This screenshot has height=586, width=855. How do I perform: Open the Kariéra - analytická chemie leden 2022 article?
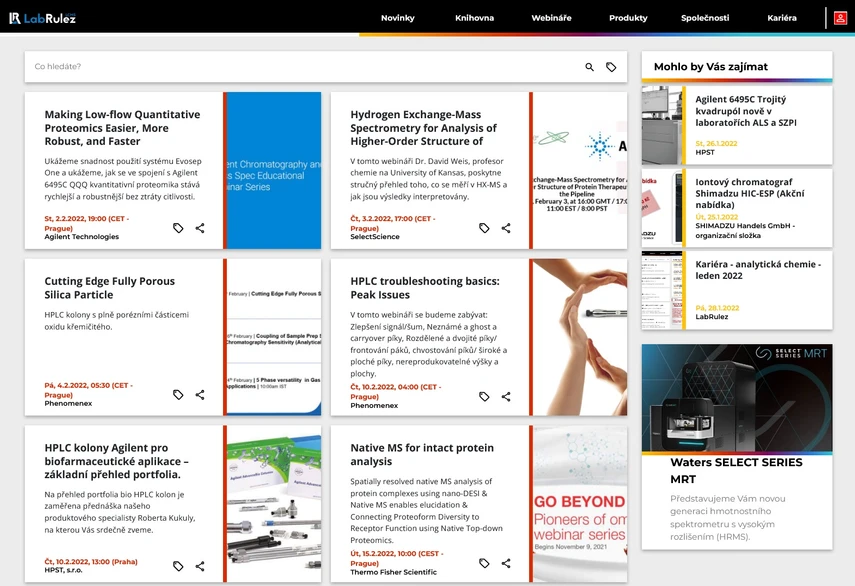[758, 270]
